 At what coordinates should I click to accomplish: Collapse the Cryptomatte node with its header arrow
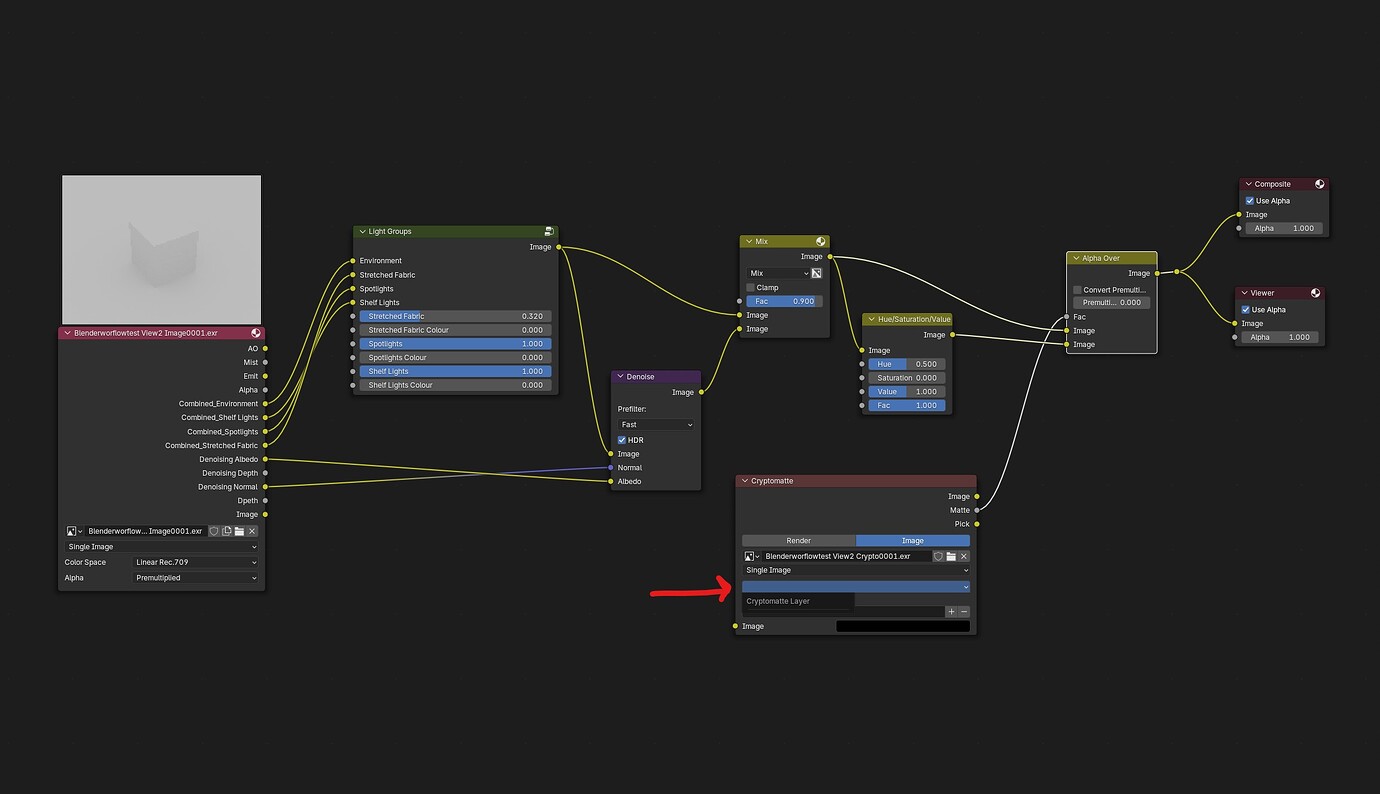[x=744, y=481]
